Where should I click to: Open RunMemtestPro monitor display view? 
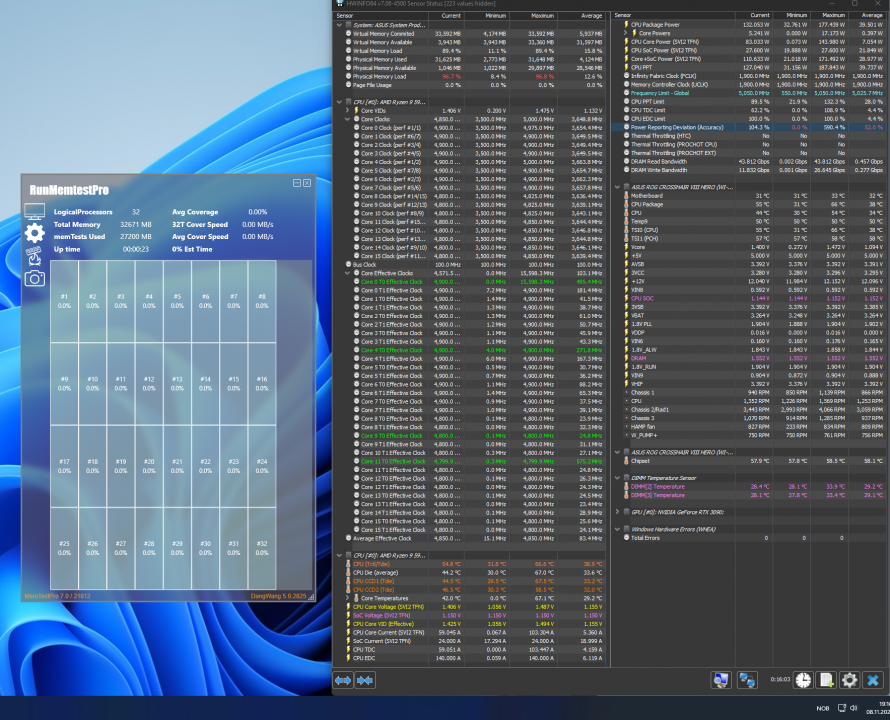(35, 211)
